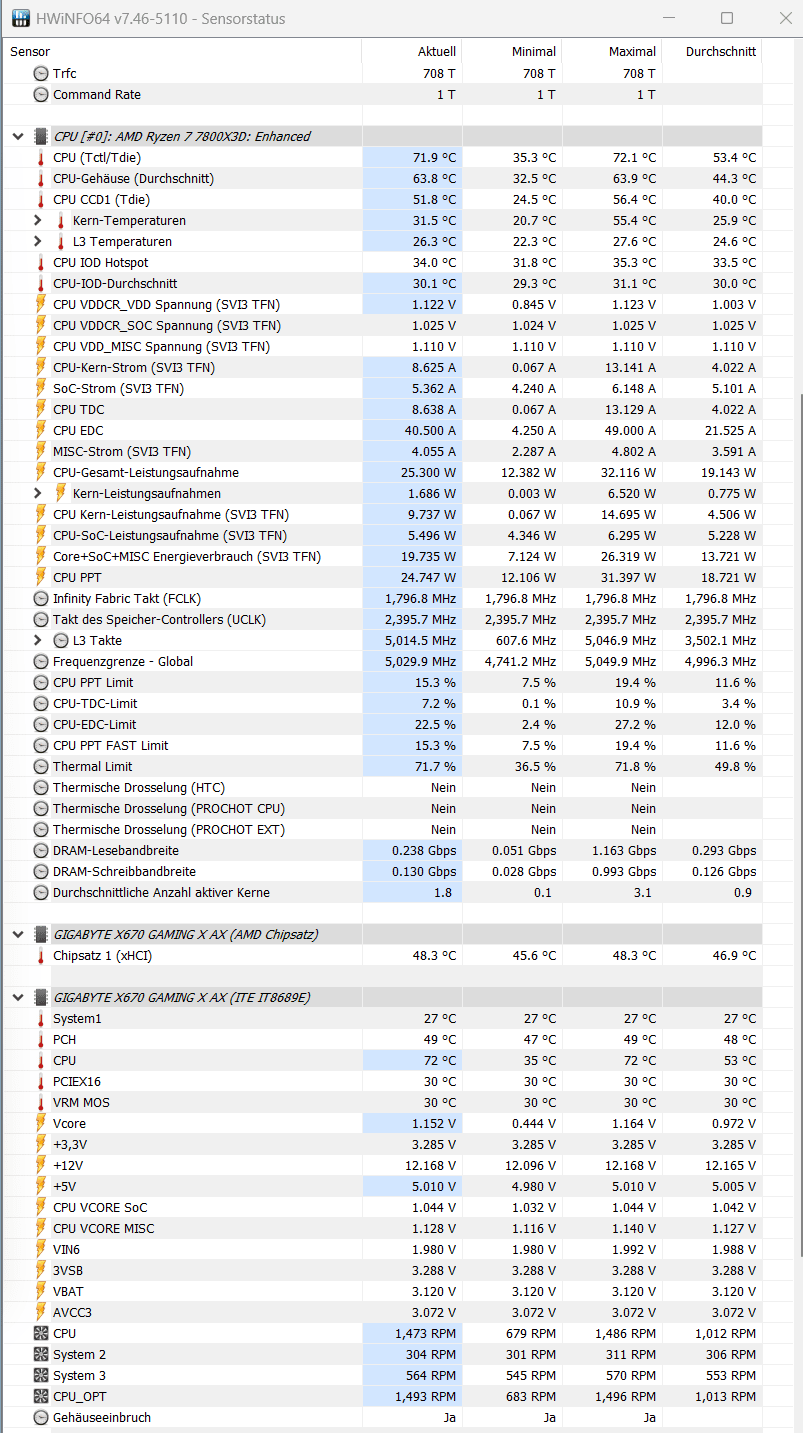
Task: Select the lightning icon beside CPU EDC
Action: (41, 430)
